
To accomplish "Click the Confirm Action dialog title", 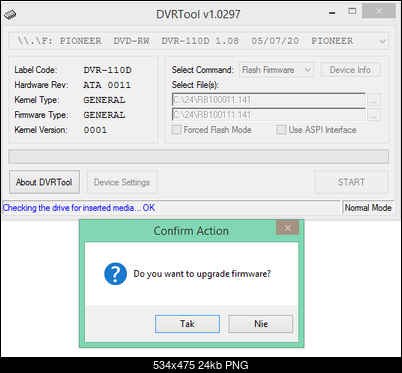I will click(x=191, y=231).
